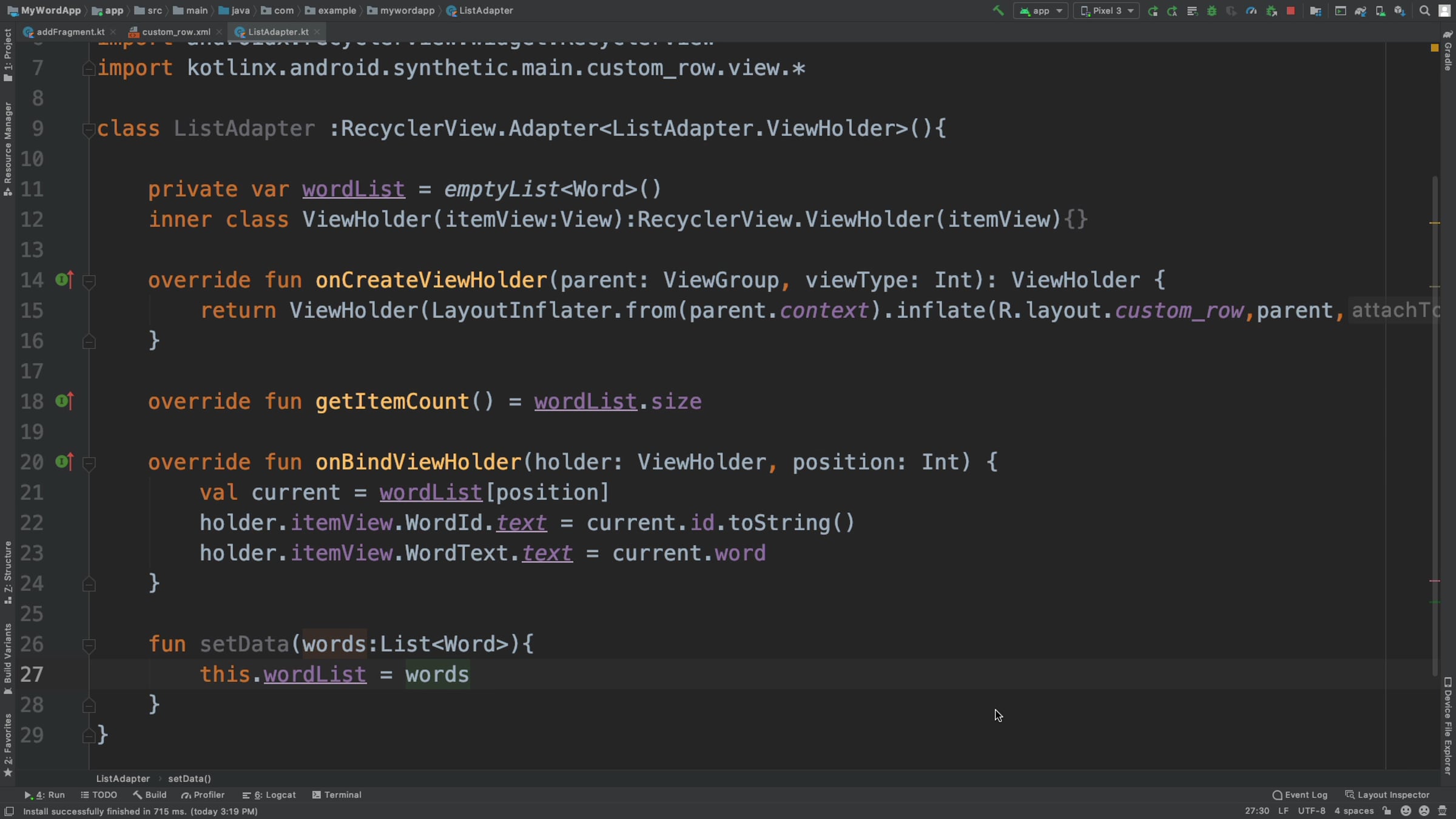
Task: Toggle tool window bars at bottom-left corner
Action: (x=9, y=811)
